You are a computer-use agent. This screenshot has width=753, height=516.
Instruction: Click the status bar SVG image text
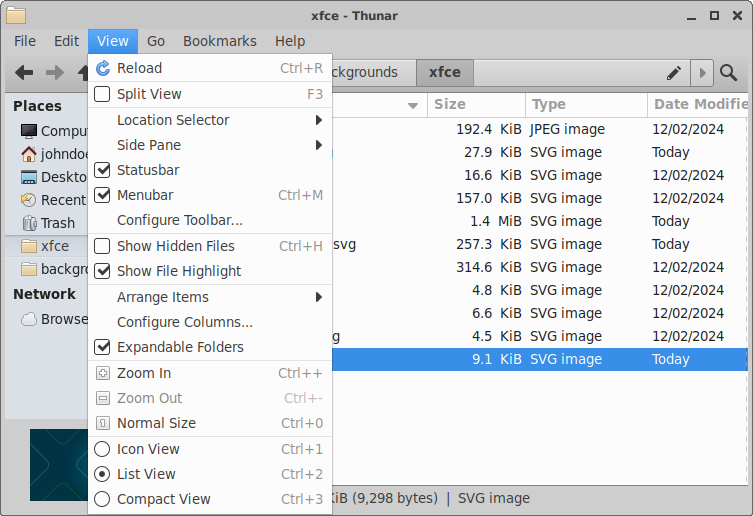[x=494, y=498]
